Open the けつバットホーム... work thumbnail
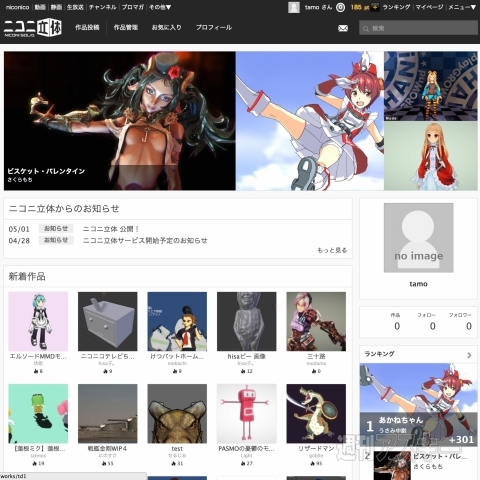The width and height of the screenshot is (480, 480). (x=177, y=321)
